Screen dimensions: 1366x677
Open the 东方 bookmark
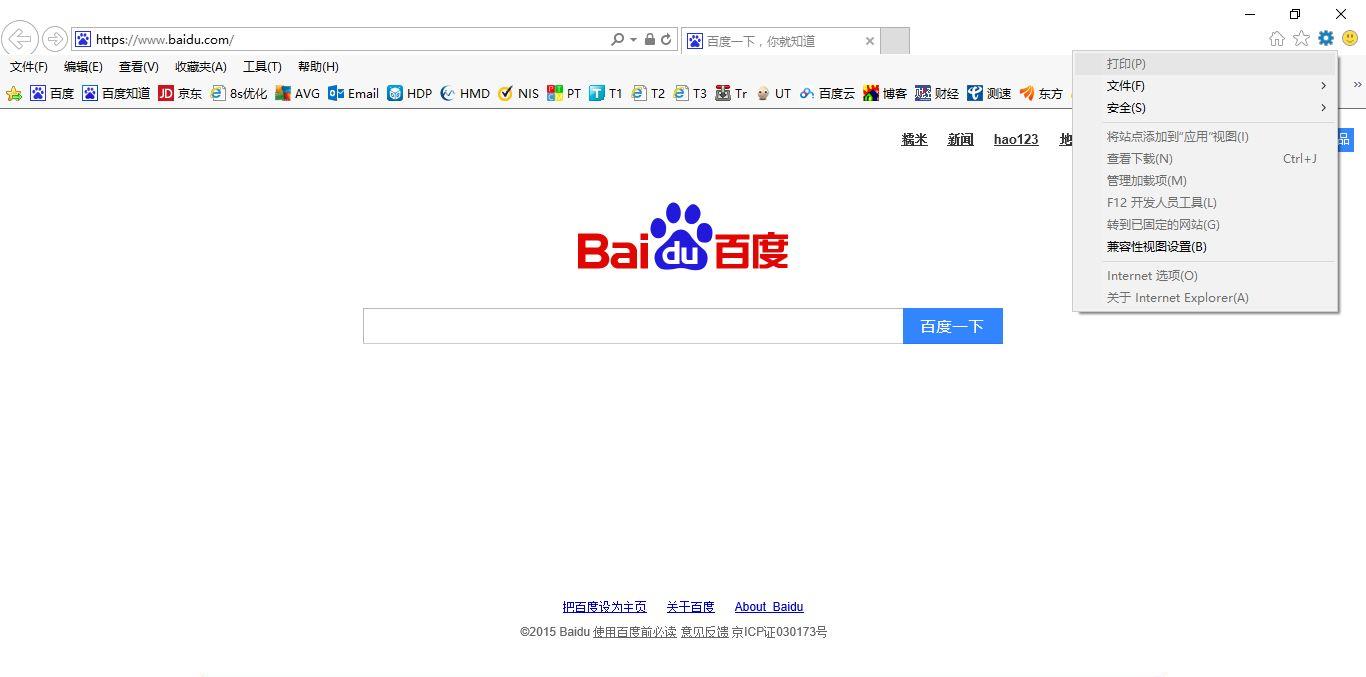coord(1041,94)
